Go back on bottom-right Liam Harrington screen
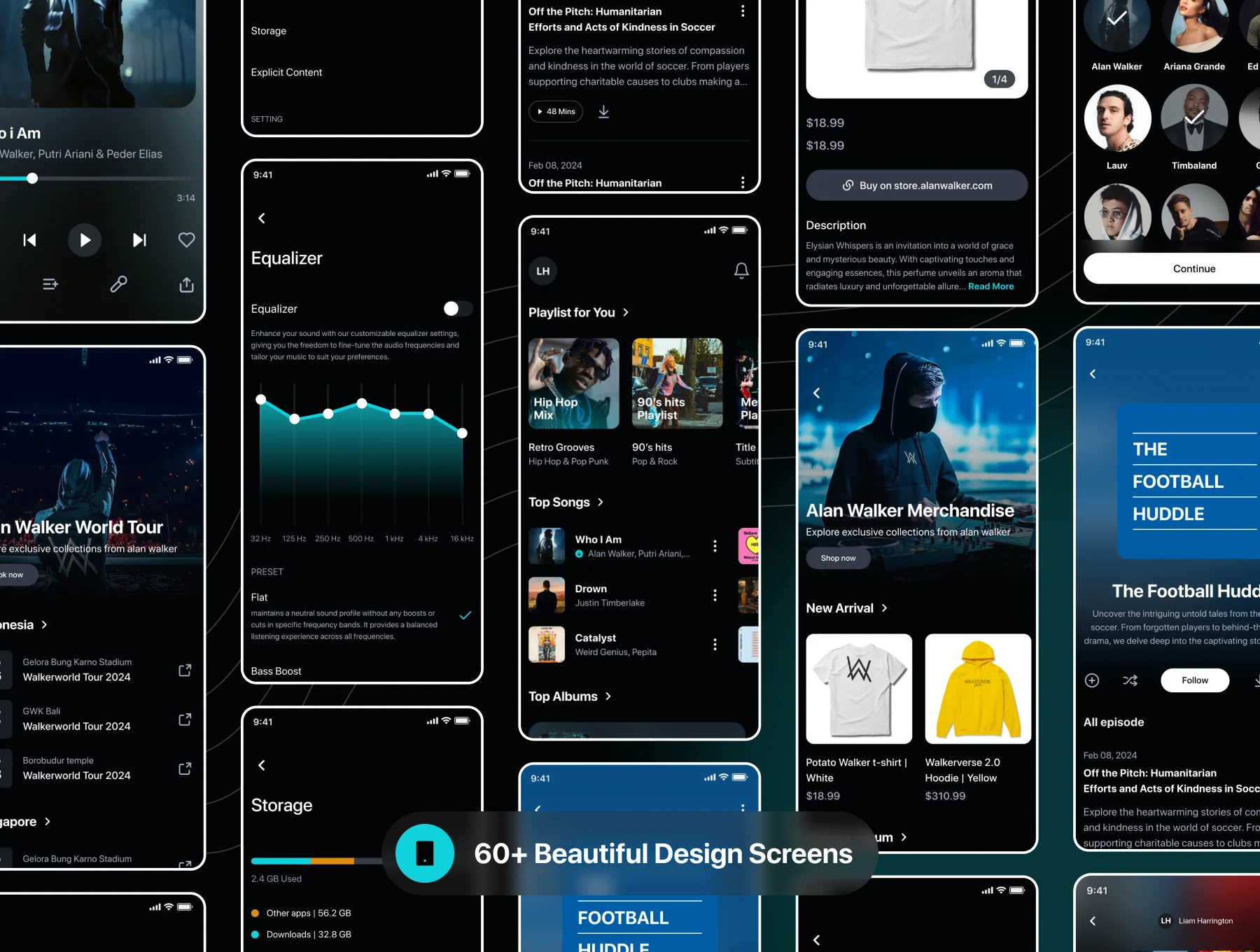This screenshot has height=952, width=1260. click(x=1093, y=921)
